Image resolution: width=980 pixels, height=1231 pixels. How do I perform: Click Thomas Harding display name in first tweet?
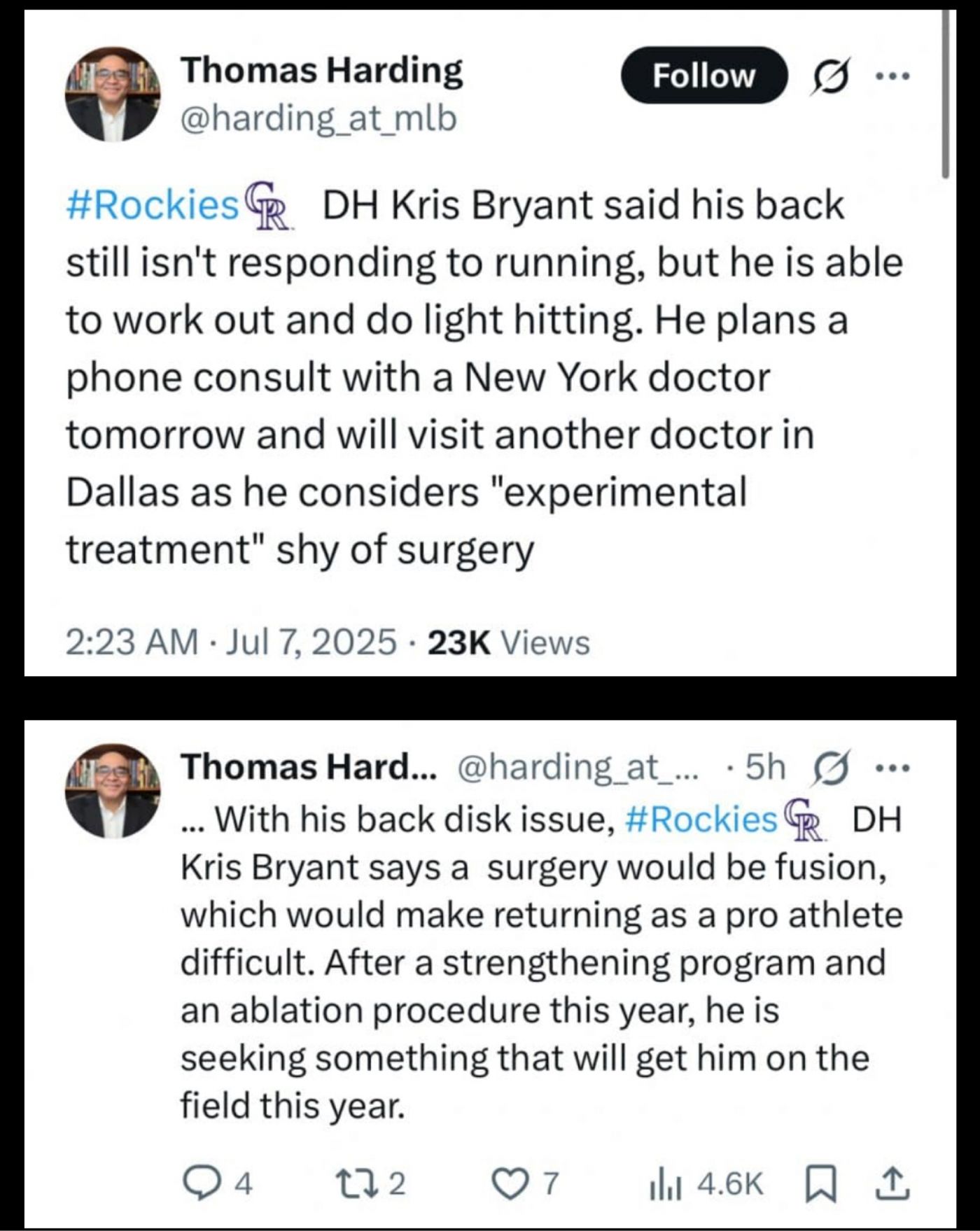pos(322,71)
